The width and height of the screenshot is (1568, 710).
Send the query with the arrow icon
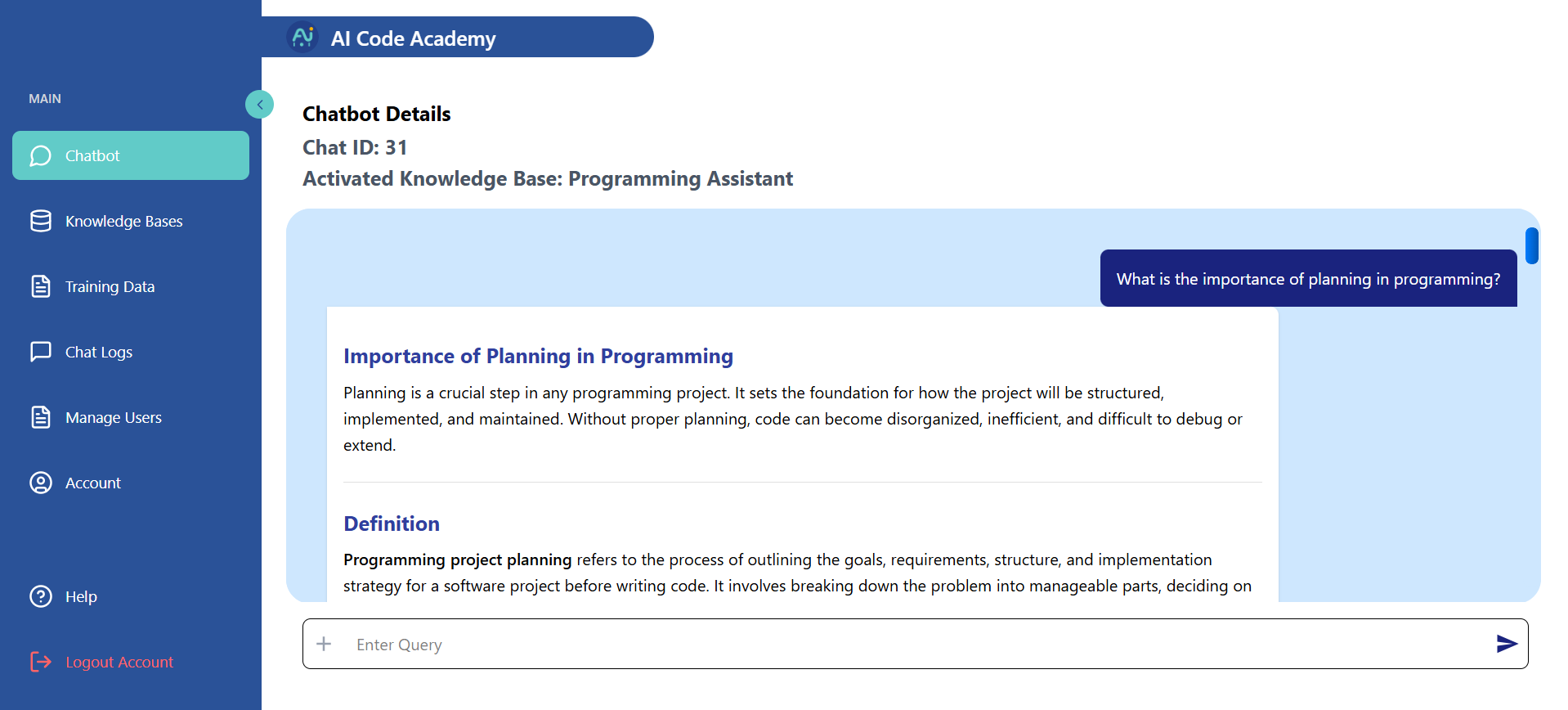tap(1506, 644)
